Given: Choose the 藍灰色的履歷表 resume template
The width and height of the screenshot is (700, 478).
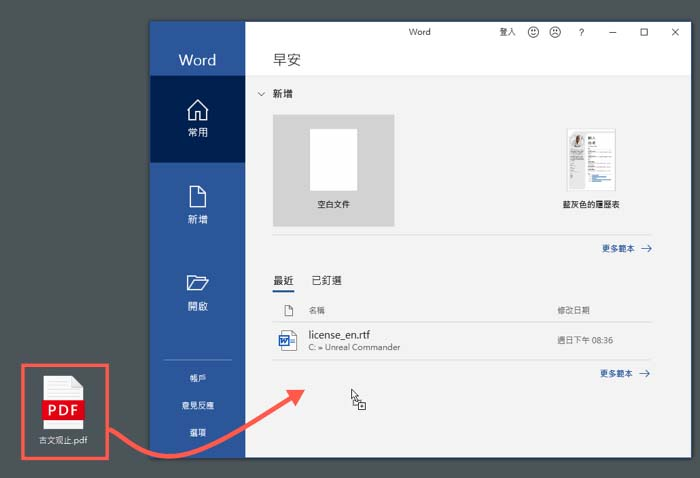Looking at the screenshot, I should click(x=591, y=170).
